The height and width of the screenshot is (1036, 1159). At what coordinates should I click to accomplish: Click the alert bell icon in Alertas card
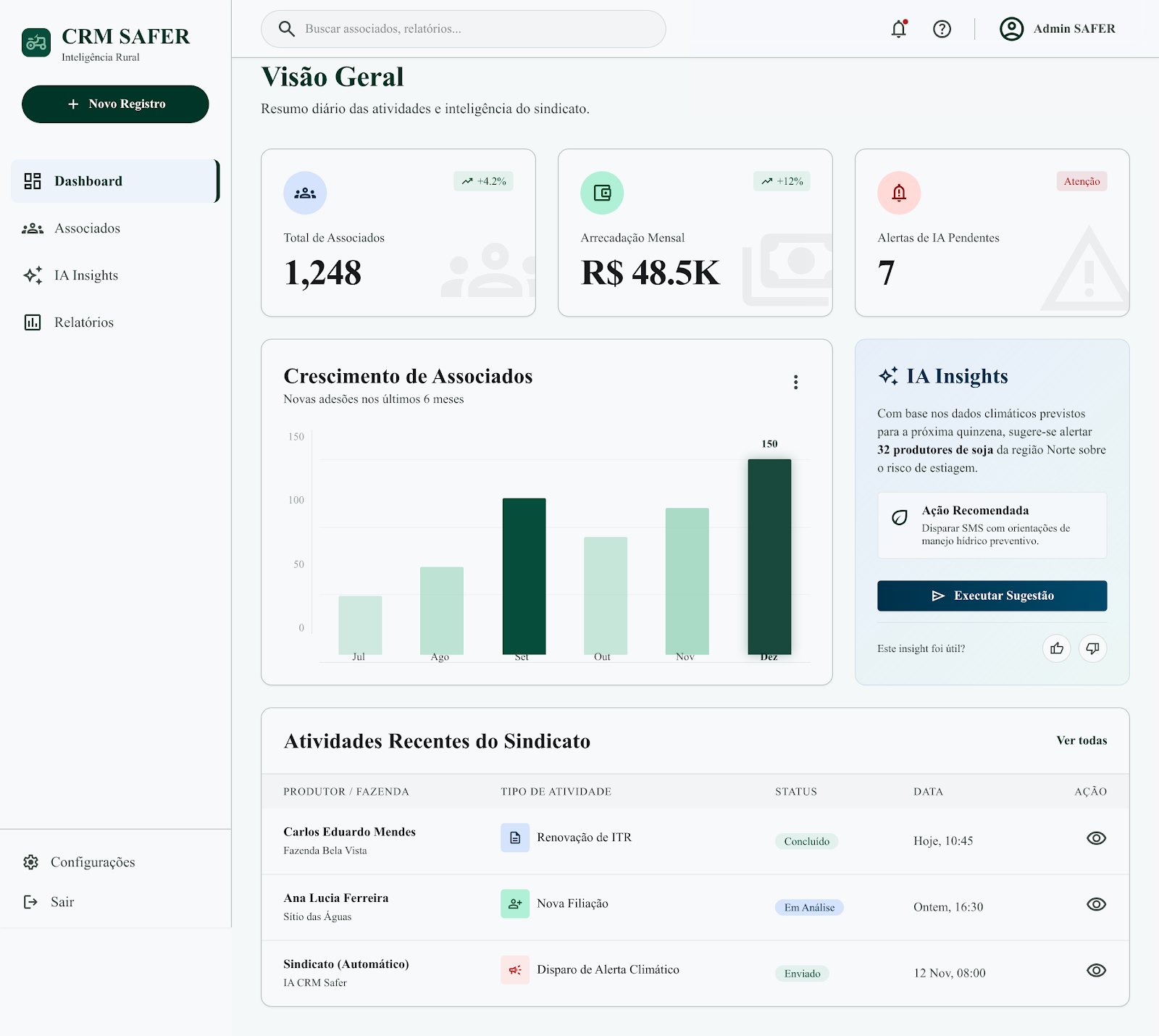tap(899, 193)
